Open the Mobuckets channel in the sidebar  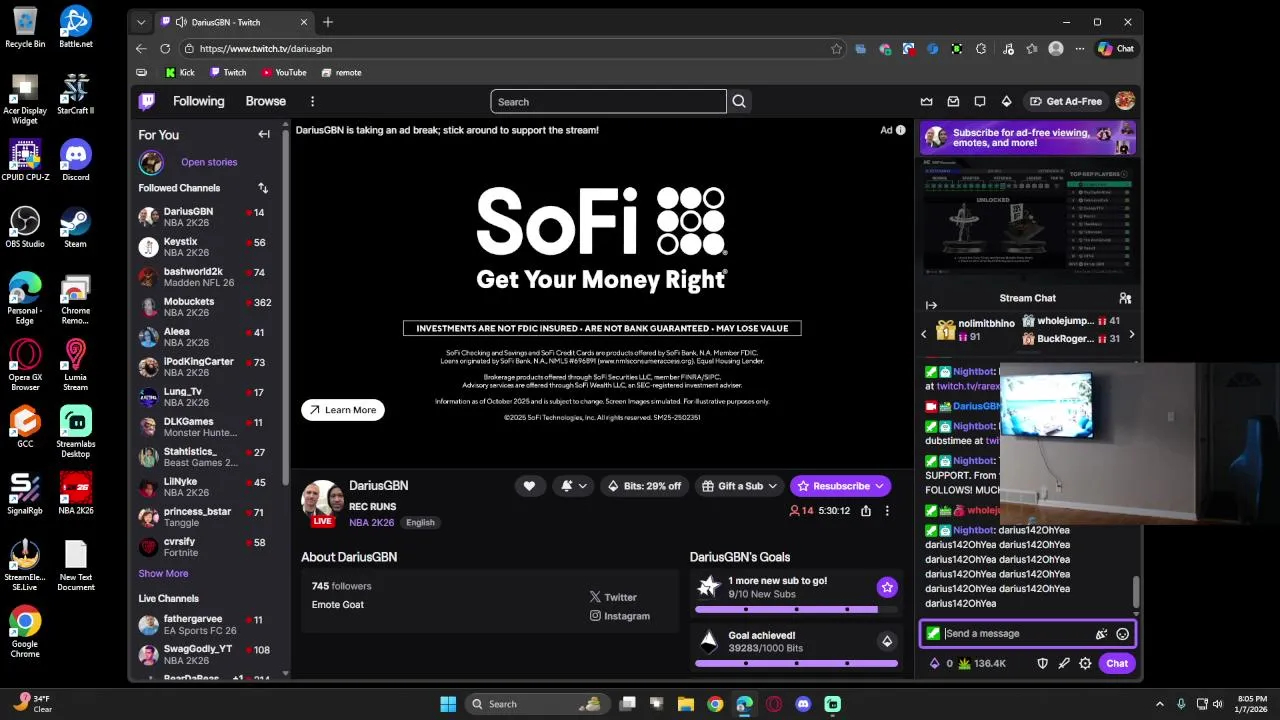[206, 307]
